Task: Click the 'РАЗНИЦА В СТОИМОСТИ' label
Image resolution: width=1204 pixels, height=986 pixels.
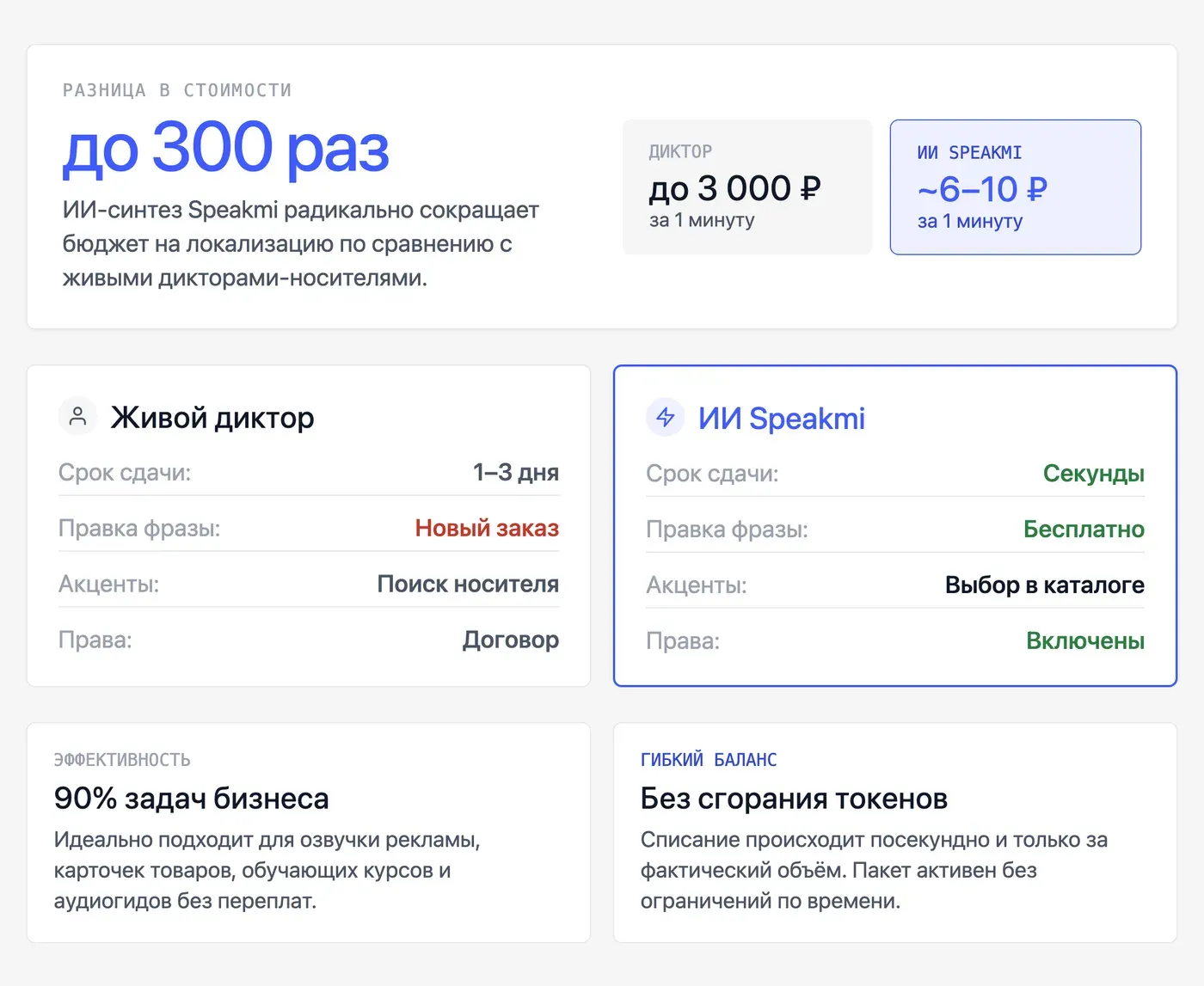Action: pyautogui.click(x=177, y=90)
